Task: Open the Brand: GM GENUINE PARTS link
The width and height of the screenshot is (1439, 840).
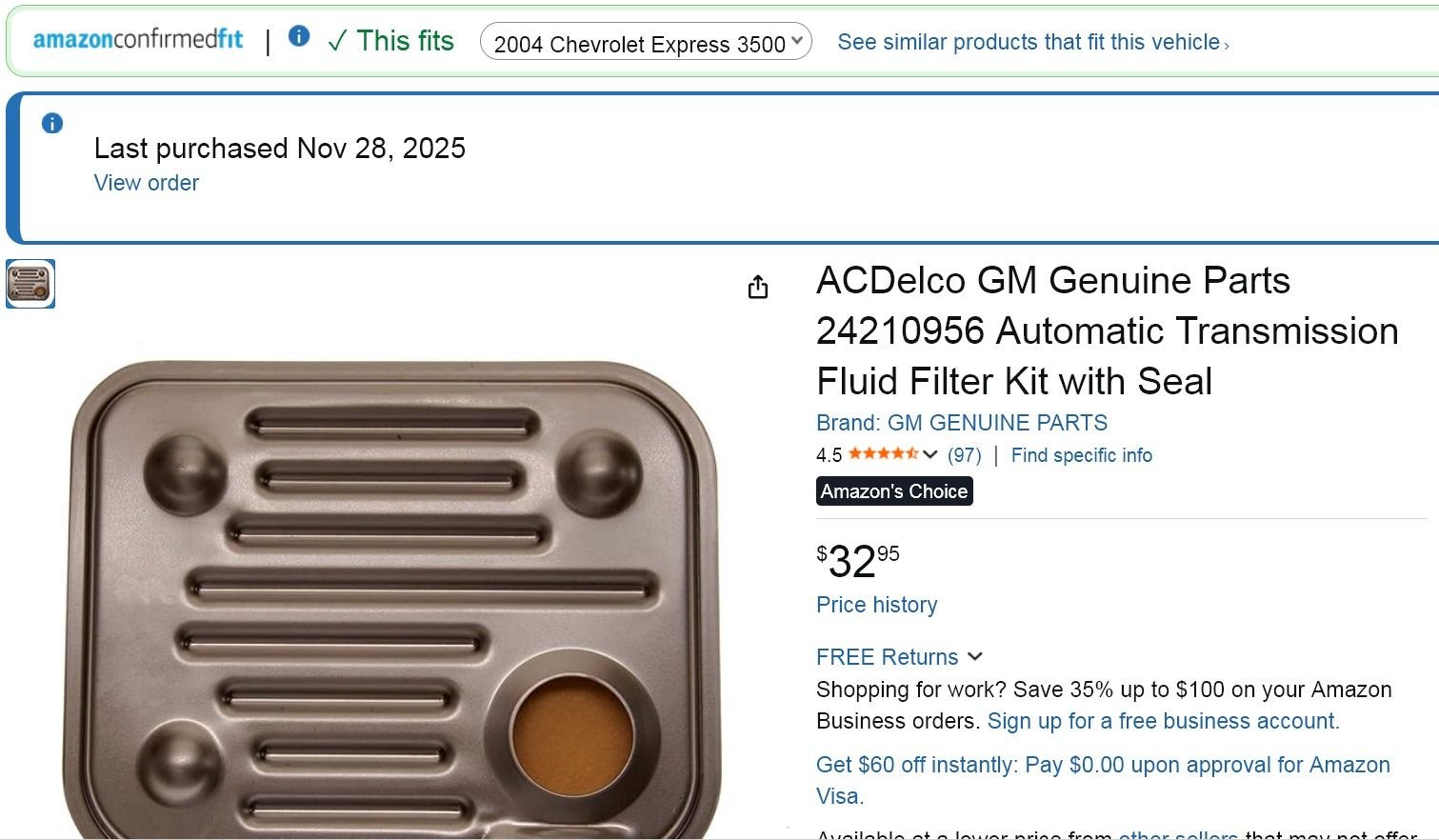Action: (x=962, y=423)
